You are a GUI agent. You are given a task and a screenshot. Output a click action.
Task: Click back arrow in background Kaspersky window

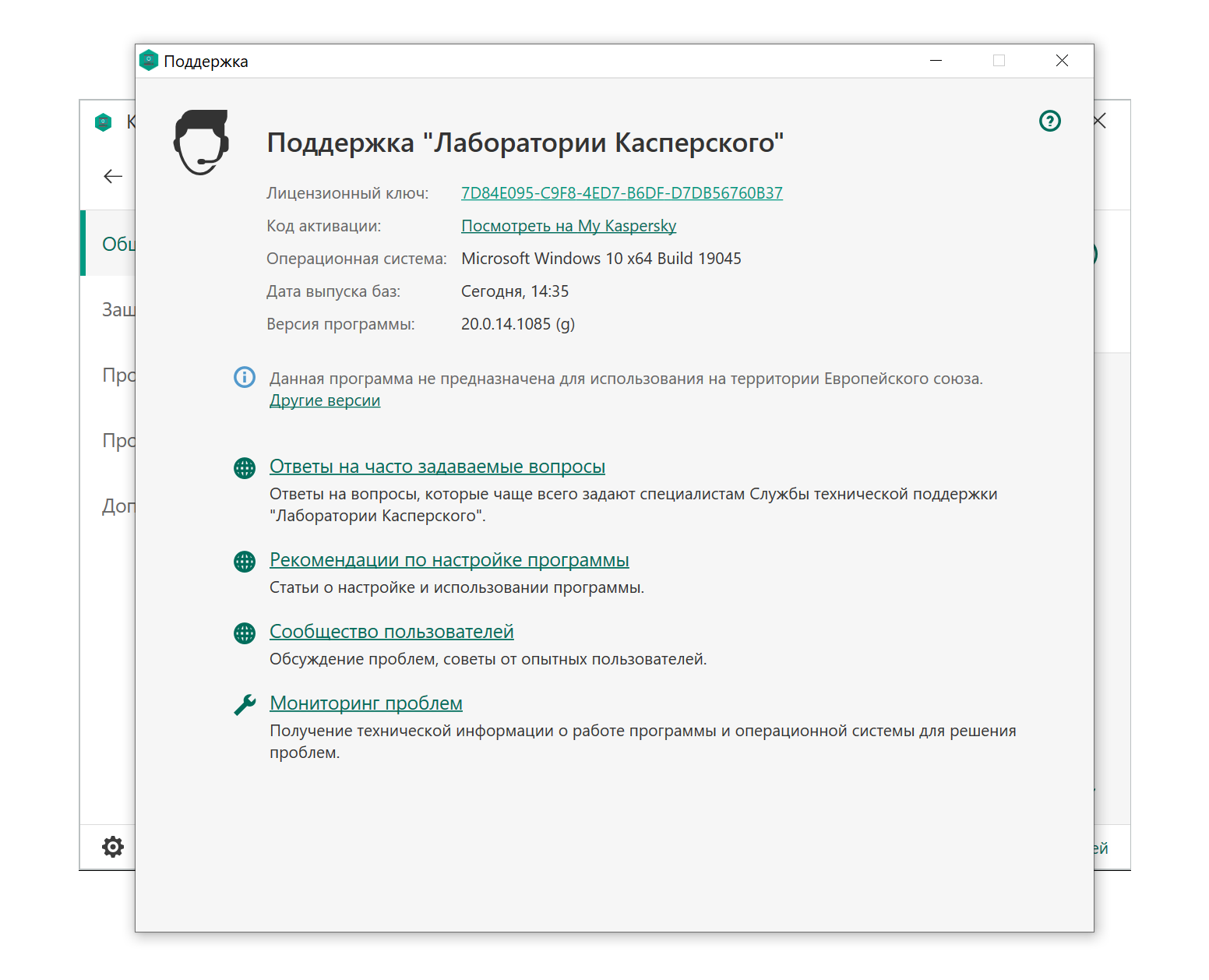[113, 176]
